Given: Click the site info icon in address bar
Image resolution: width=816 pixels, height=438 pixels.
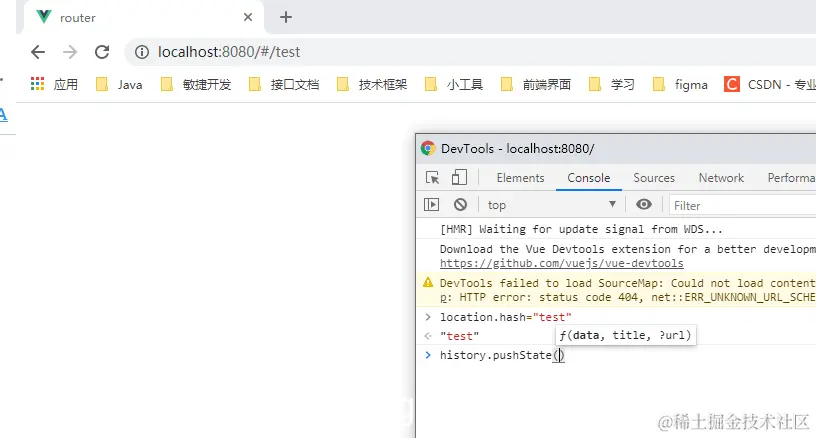Looking at the screenshot, I should 142,52.
